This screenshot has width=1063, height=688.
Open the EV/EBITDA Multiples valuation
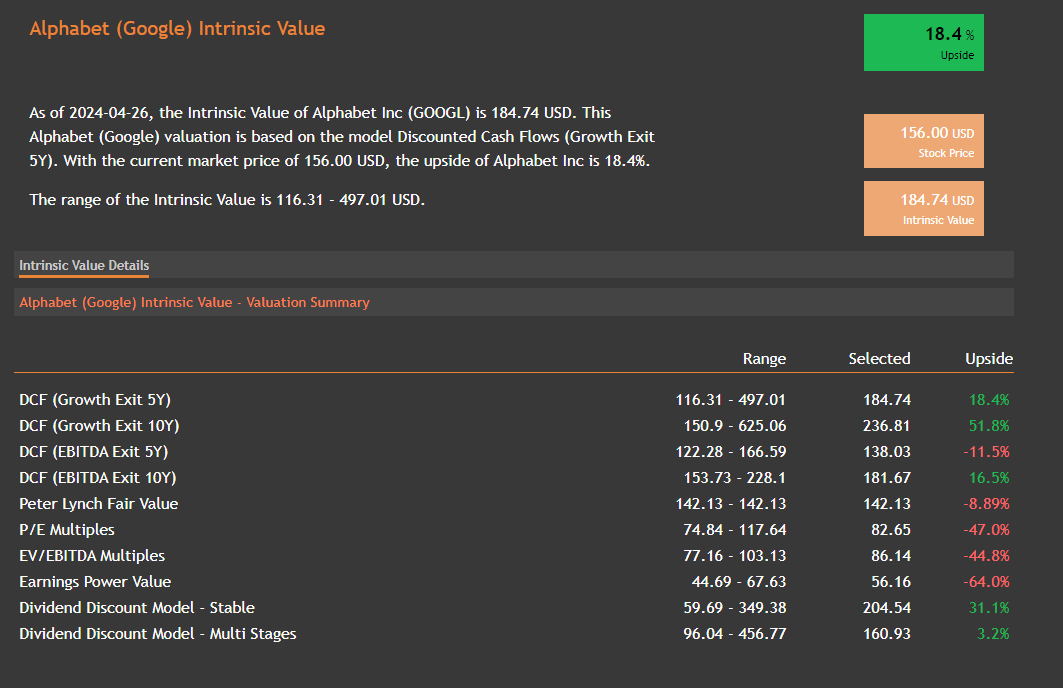coord(92,556)
